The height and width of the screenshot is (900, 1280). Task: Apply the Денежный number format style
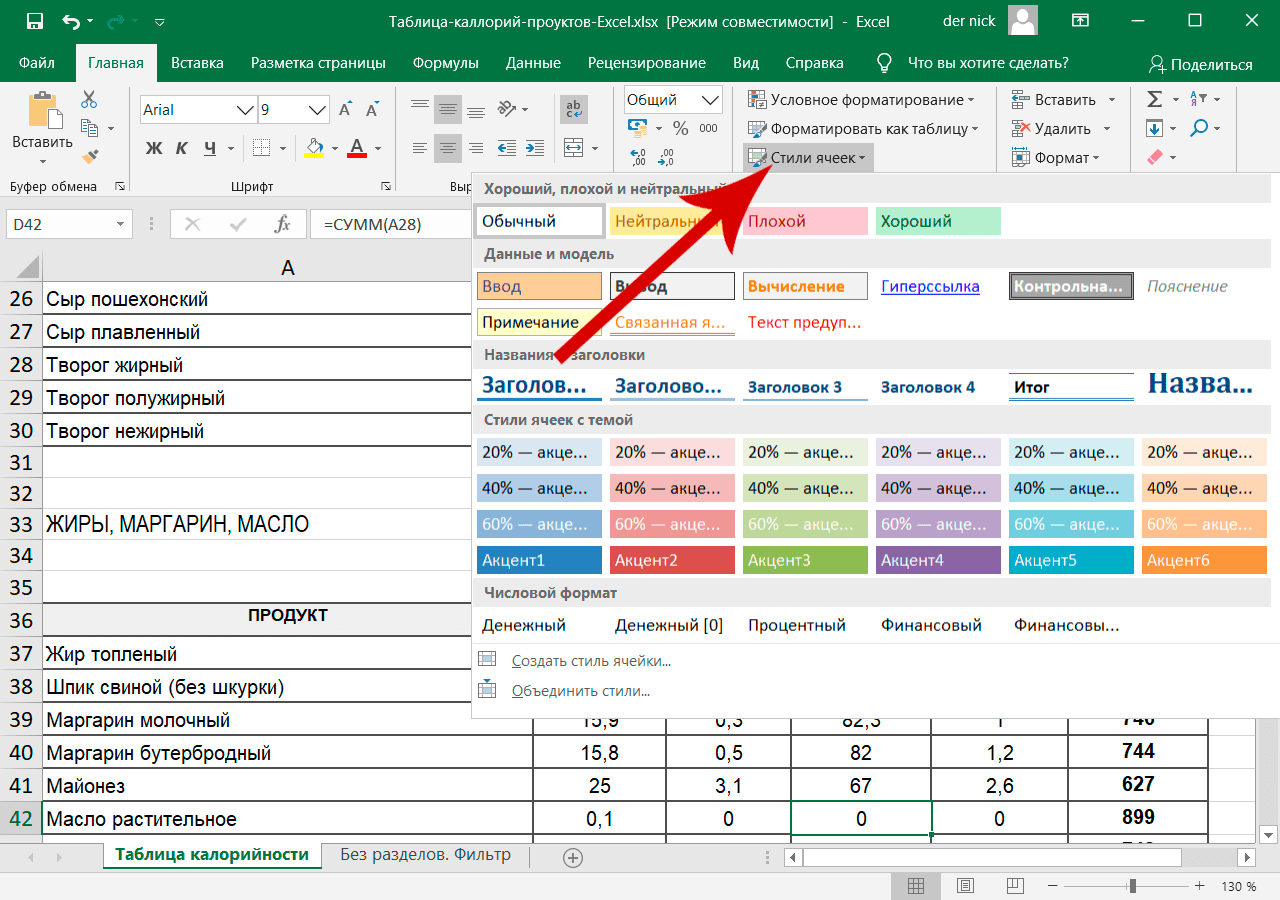(524, 625)
